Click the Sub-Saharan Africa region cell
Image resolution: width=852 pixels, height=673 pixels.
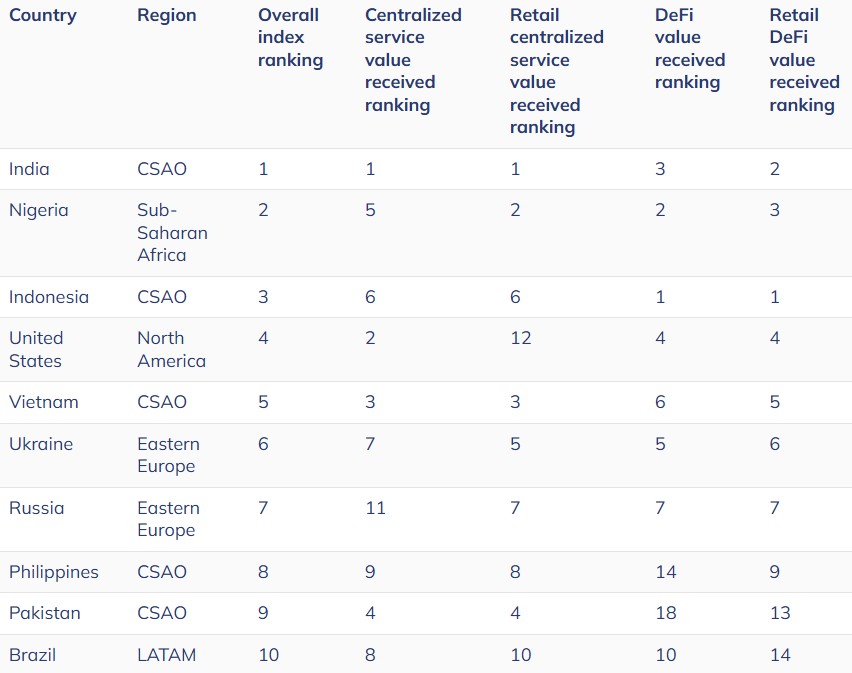(x=172, y=232)
